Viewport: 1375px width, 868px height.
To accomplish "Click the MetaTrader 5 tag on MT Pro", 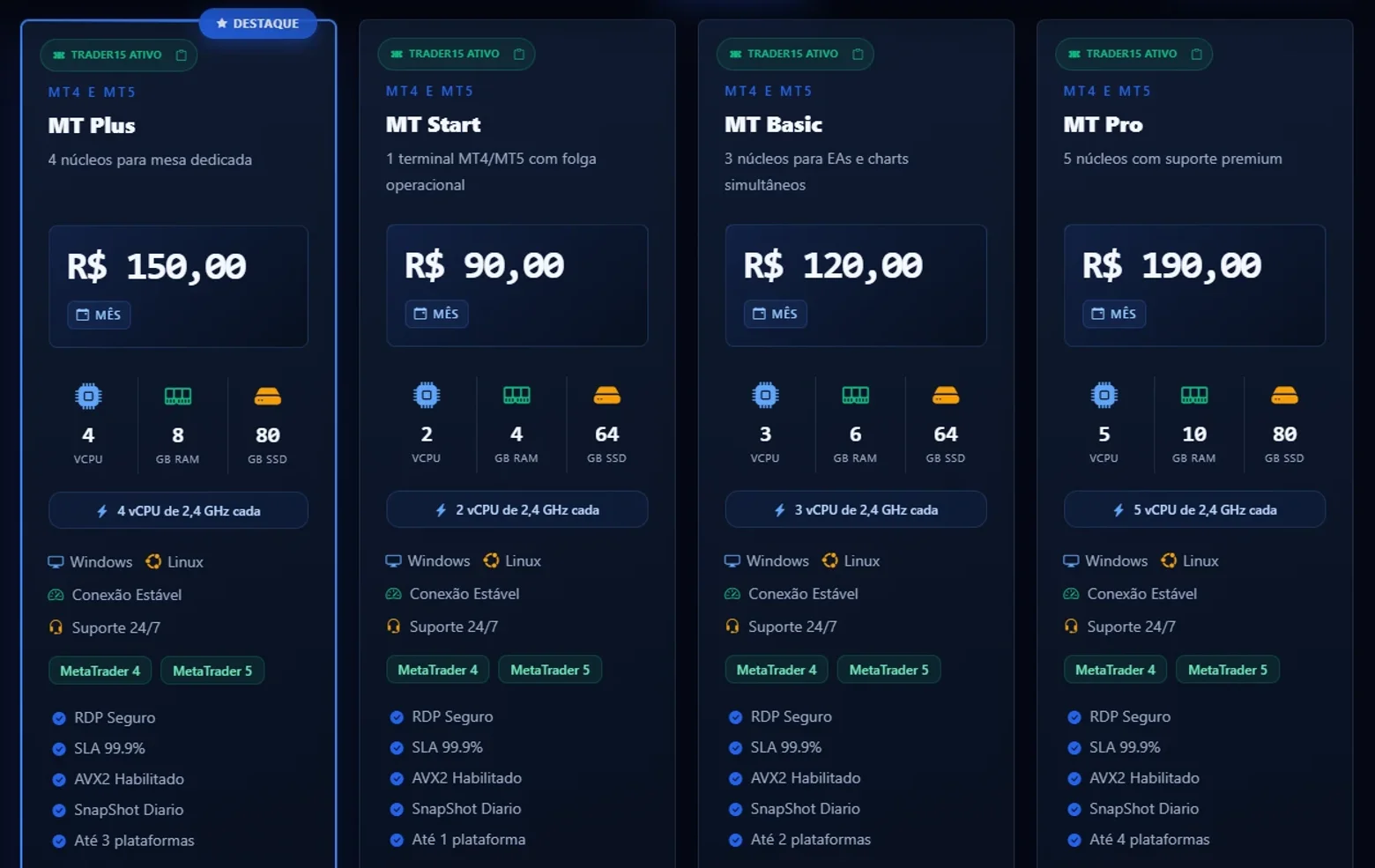I will click(1228, 670).
